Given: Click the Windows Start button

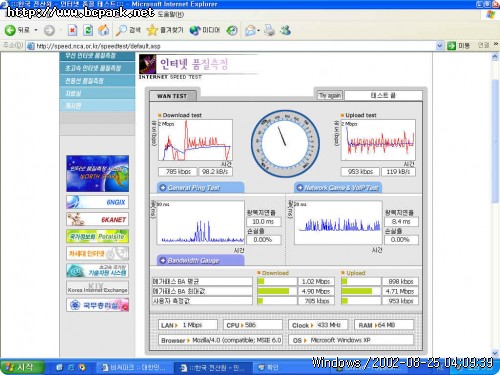Looking at the screenshot, I should (x=22, y=367).
